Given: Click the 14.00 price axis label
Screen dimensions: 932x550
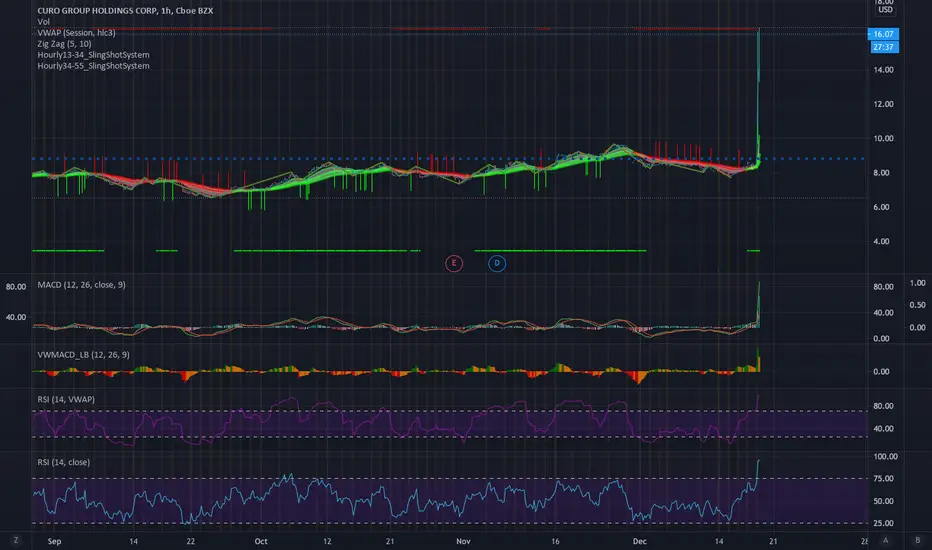Looking at the screenshot, I should tap(883, 70).
